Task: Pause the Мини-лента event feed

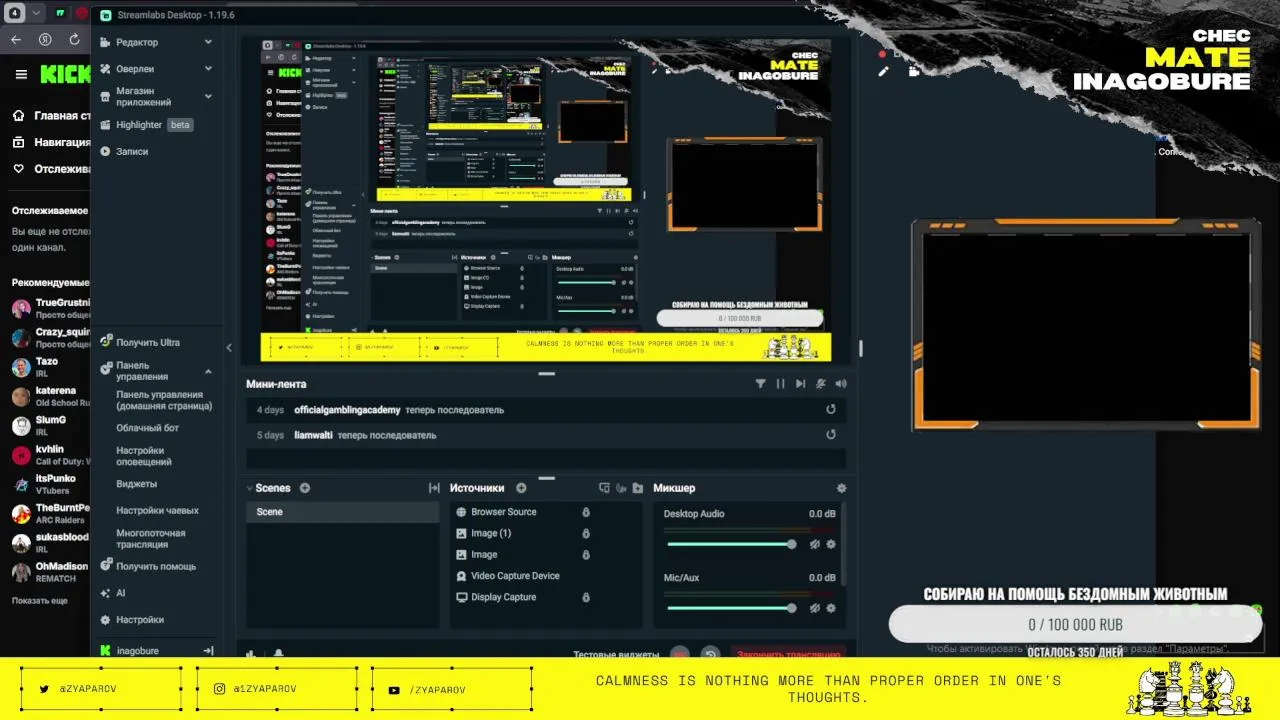Action: tap(780, 384)
